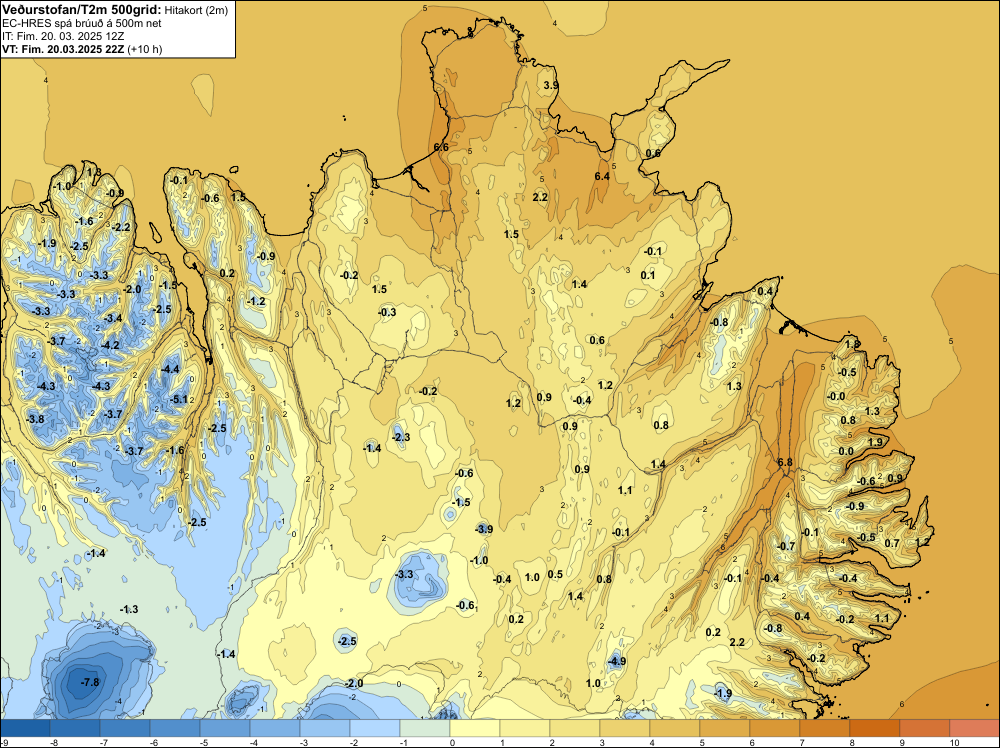Click the temperature value '6.8'

[785, 462]
